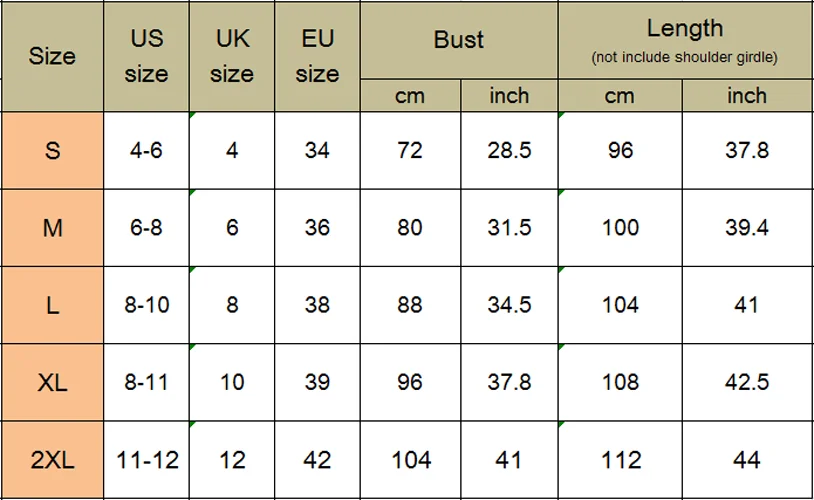The width and height of the screenshot is (814, 500).
Task: Select length cm value 112
Action: pos(620,460)
